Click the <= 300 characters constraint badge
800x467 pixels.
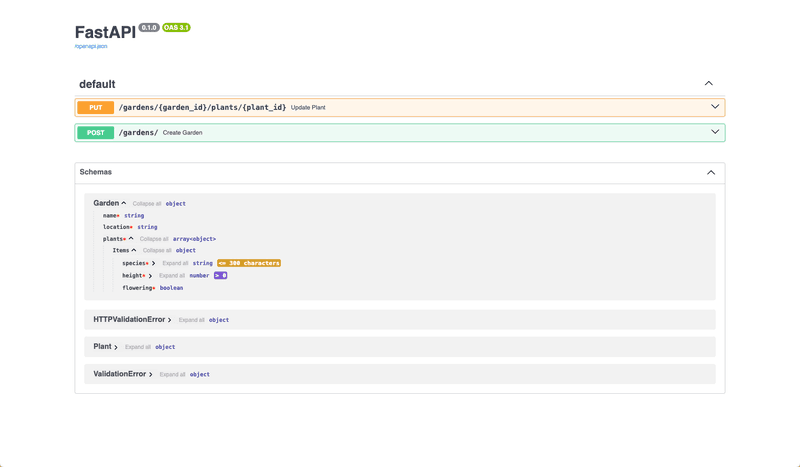click(249, 263)
